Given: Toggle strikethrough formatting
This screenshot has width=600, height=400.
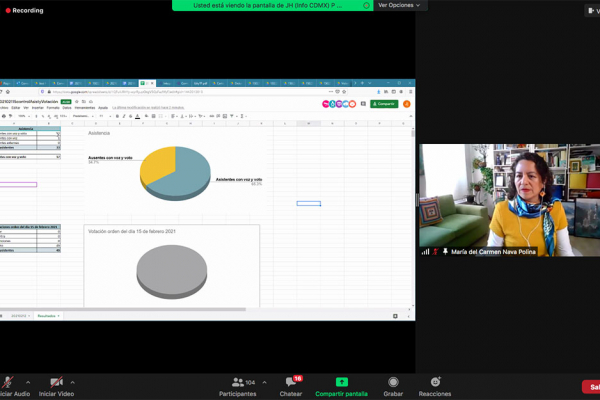Looking at the screenshot, I should pyautogui.click(x=130, y=116).
